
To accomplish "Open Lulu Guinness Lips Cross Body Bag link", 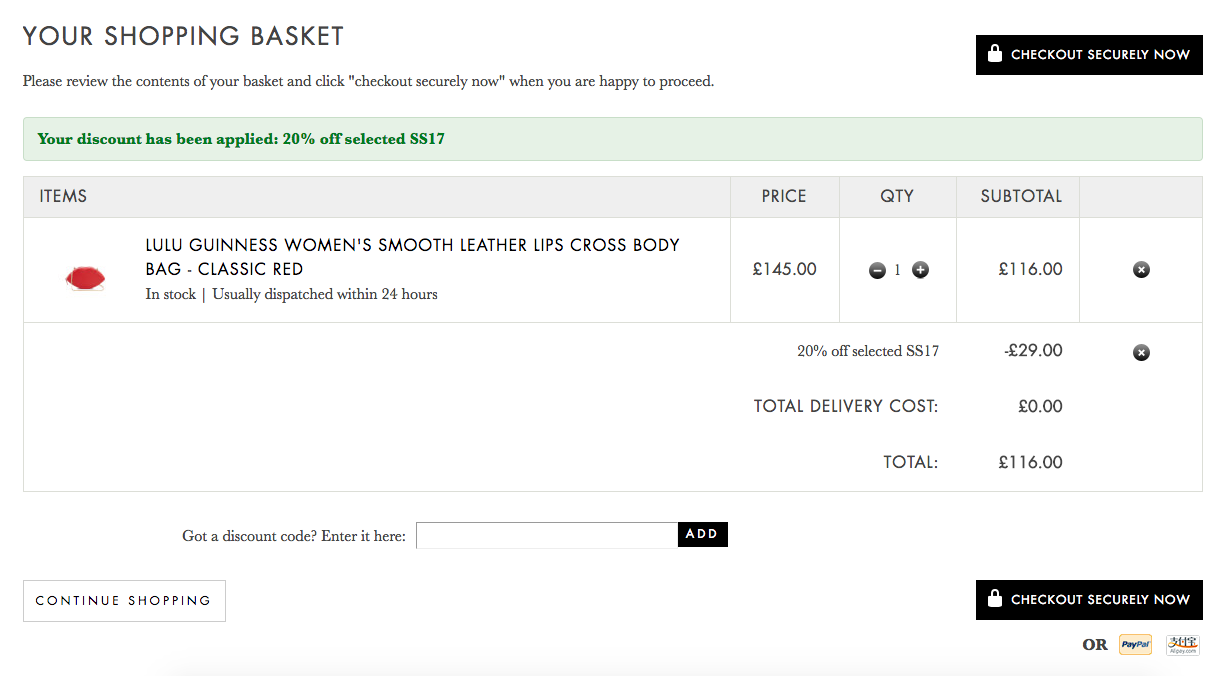I will point(412,257).
